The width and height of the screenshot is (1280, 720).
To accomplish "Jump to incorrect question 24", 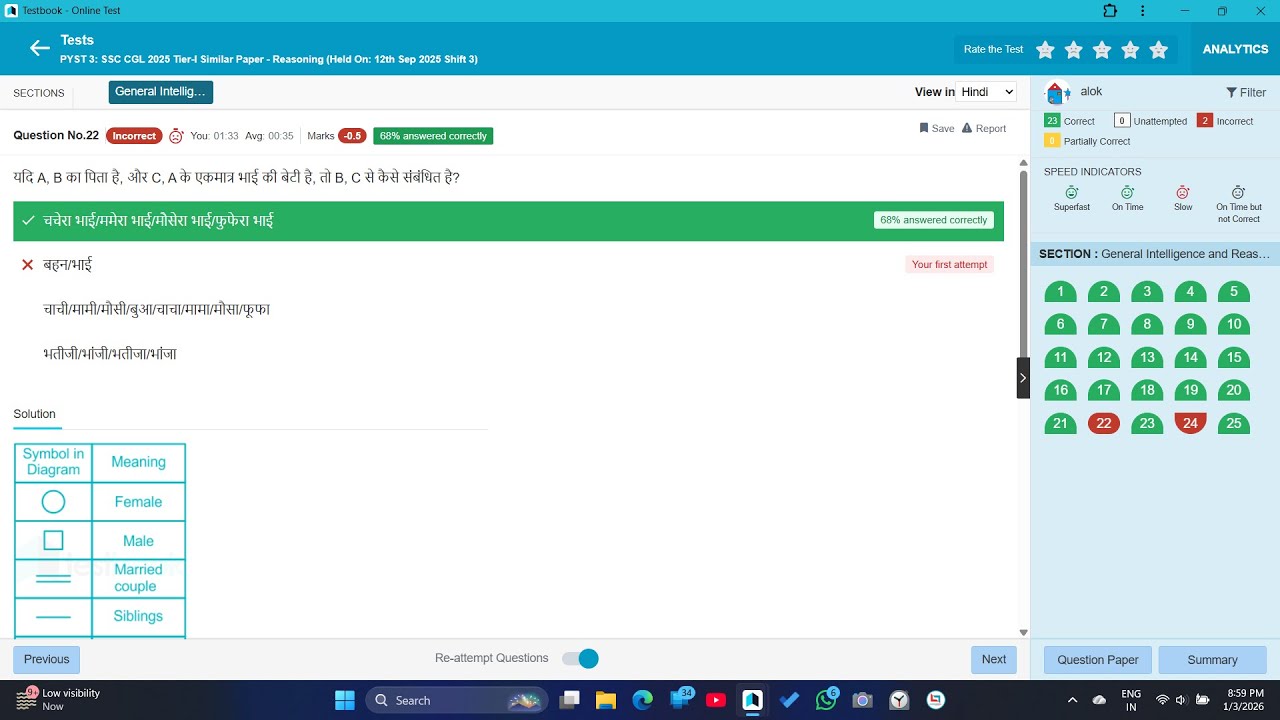I will click(1190, 424).
